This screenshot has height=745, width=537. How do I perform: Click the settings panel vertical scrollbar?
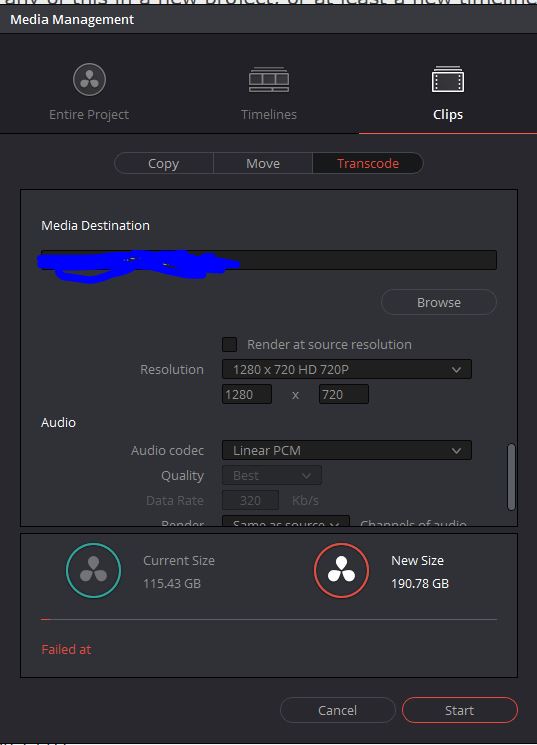click(511, 477)
